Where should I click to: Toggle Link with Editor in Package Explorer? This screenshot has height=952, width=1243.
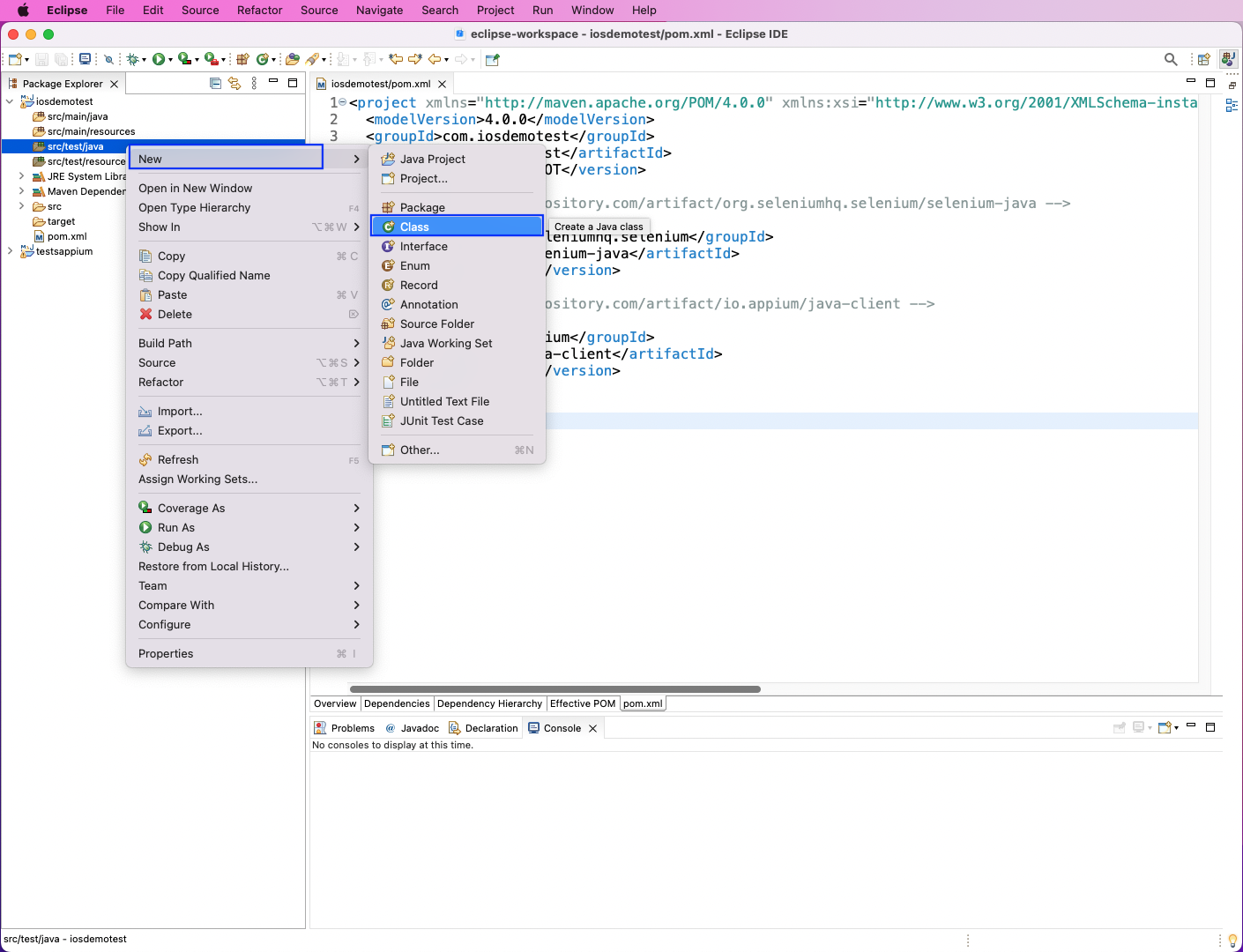(x=234, y=83)
